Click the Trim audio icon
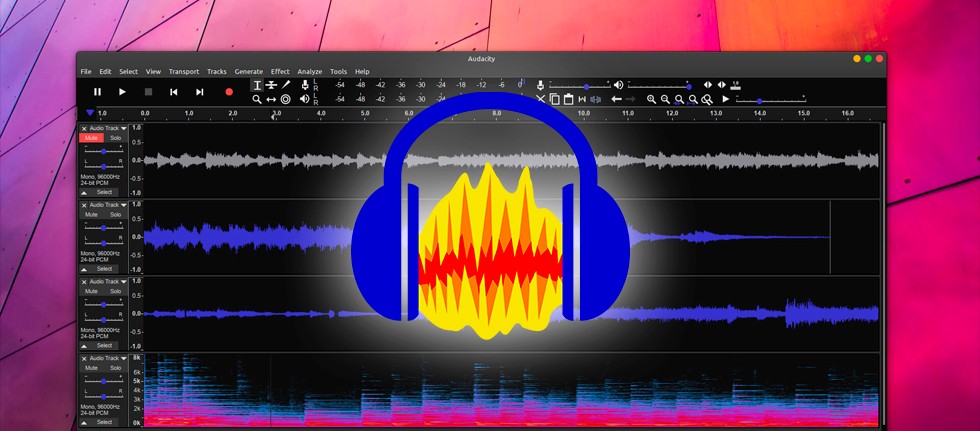Viewport: 980px width, 431px height. (582, 99)
